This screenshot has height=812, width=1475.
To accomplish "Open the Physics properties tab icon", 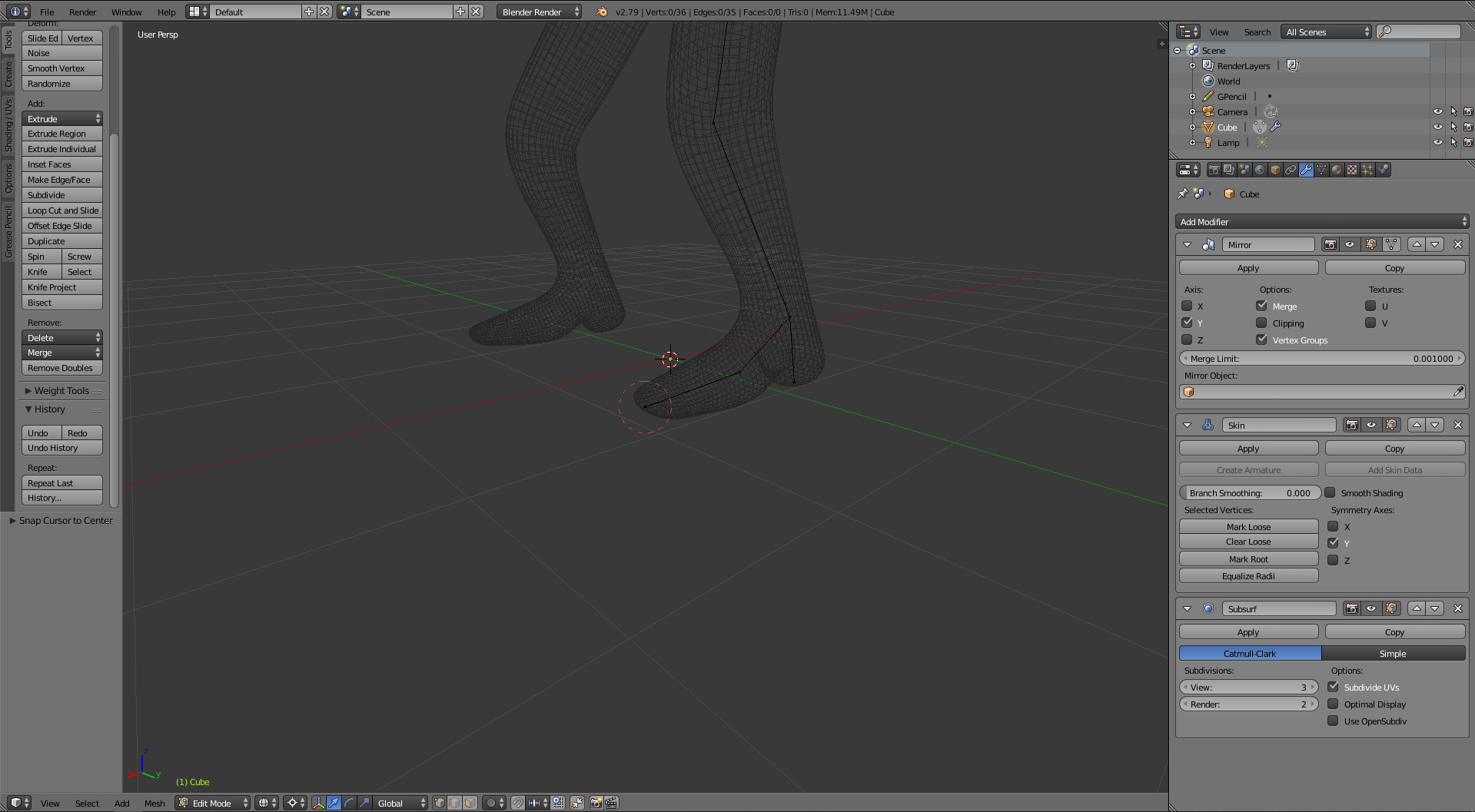I will 1383,170.
